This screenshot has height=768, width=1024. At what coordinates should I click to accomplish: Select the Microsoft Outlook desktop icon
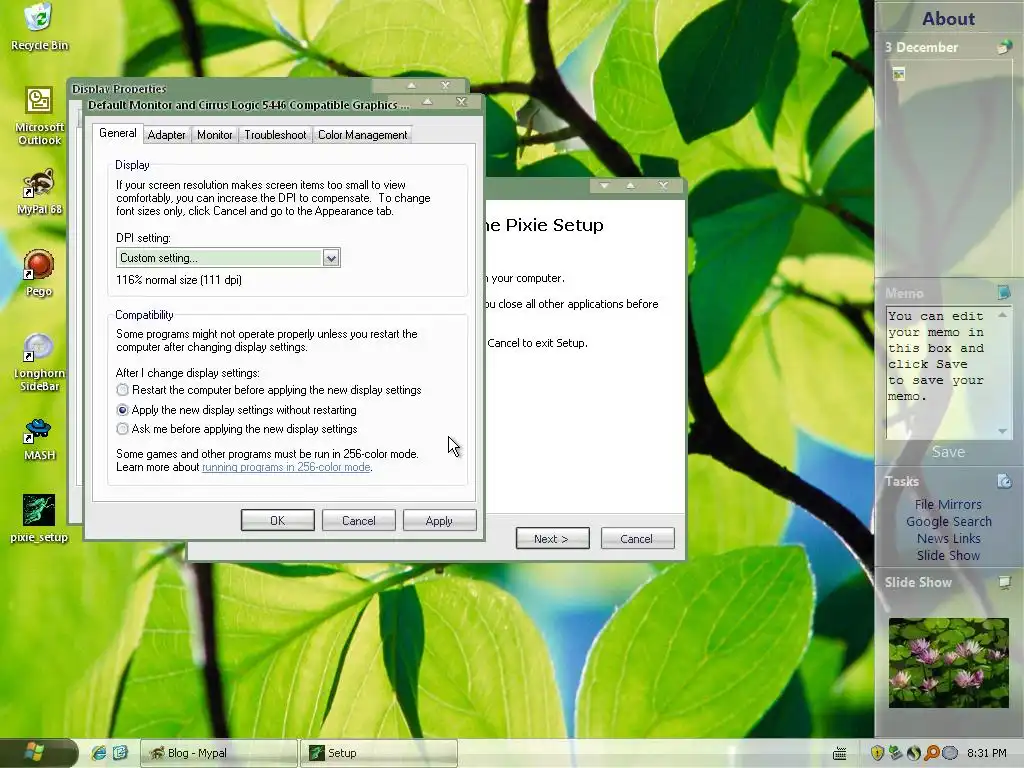coord(39,116)
